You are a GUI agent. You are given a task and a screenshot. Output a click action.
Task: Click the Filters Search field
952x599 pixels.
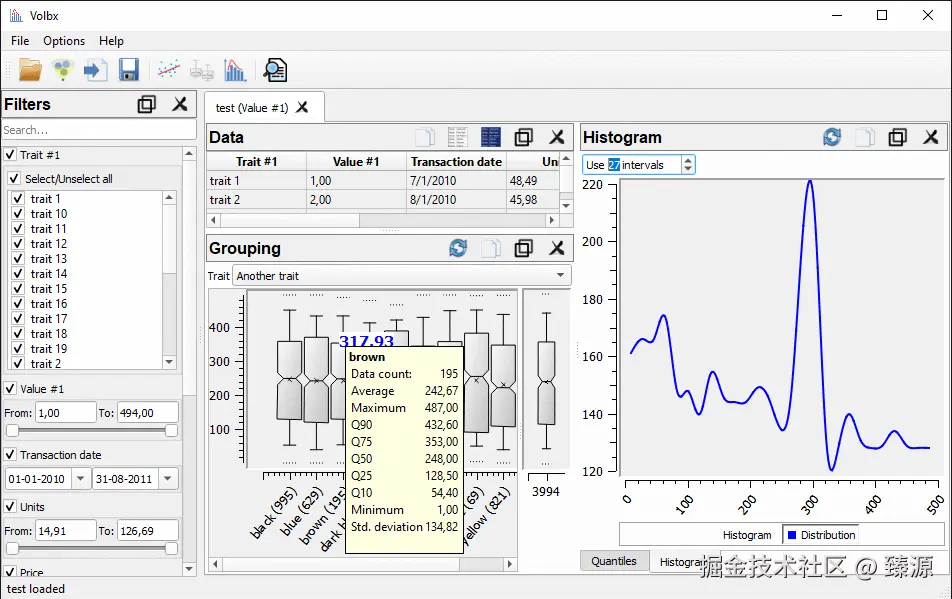tap(99, 130)
